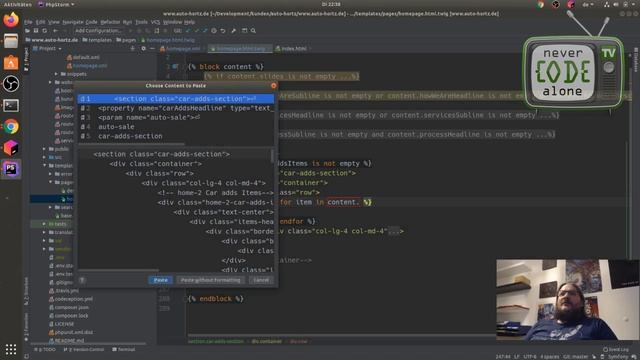Open the Code menu
This screenshot has width=640, height=360.
(91, 22)
